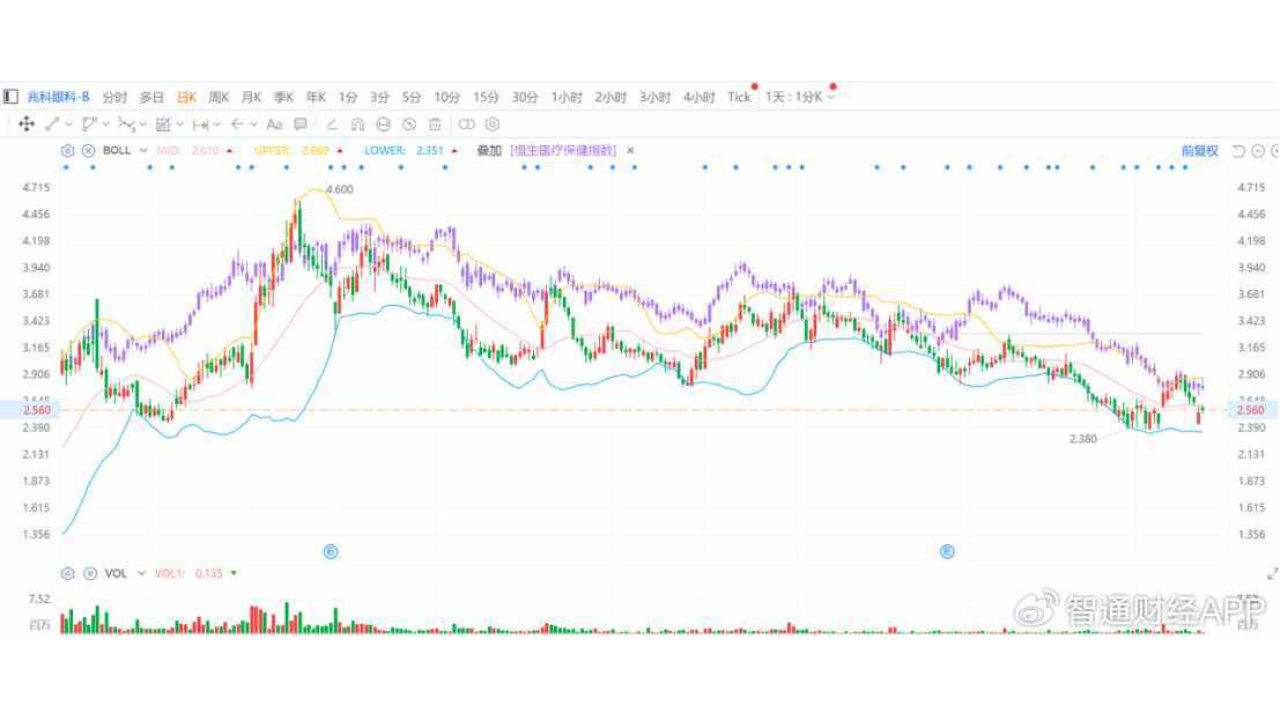1280x719 pixels.
Task: Open the 1天:1分K interval dropdown
Action: (800, 97)
